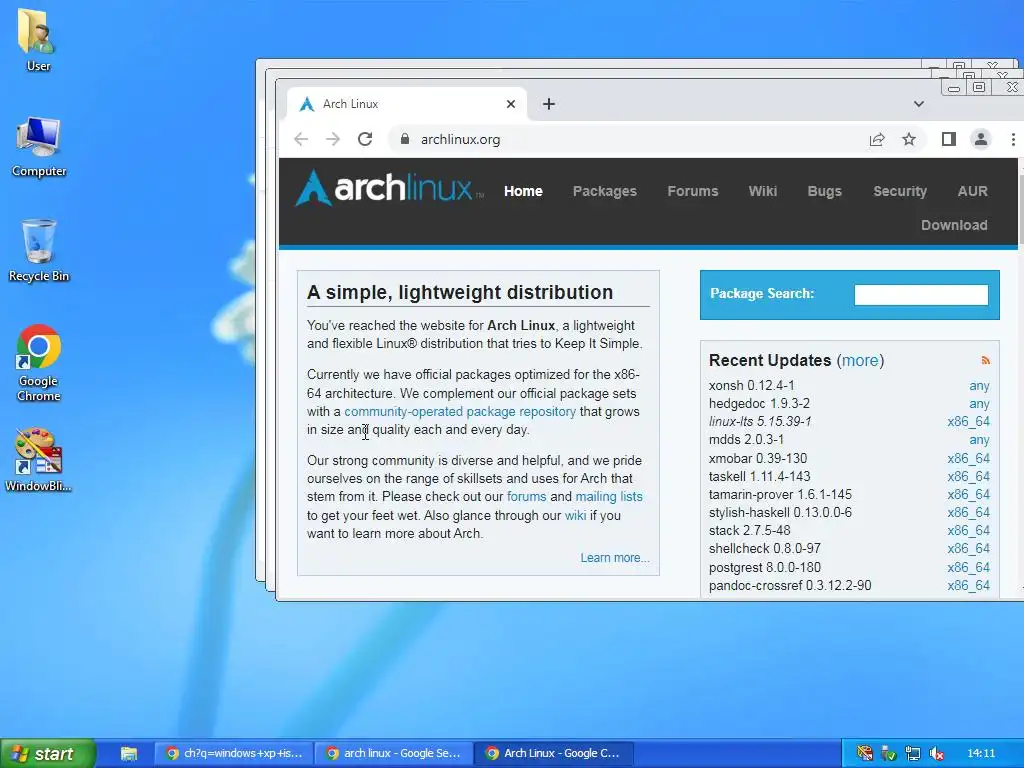The image size is (1024, 768).
Task: Switch to the Arch Linux tab
Action: (406, 104)
